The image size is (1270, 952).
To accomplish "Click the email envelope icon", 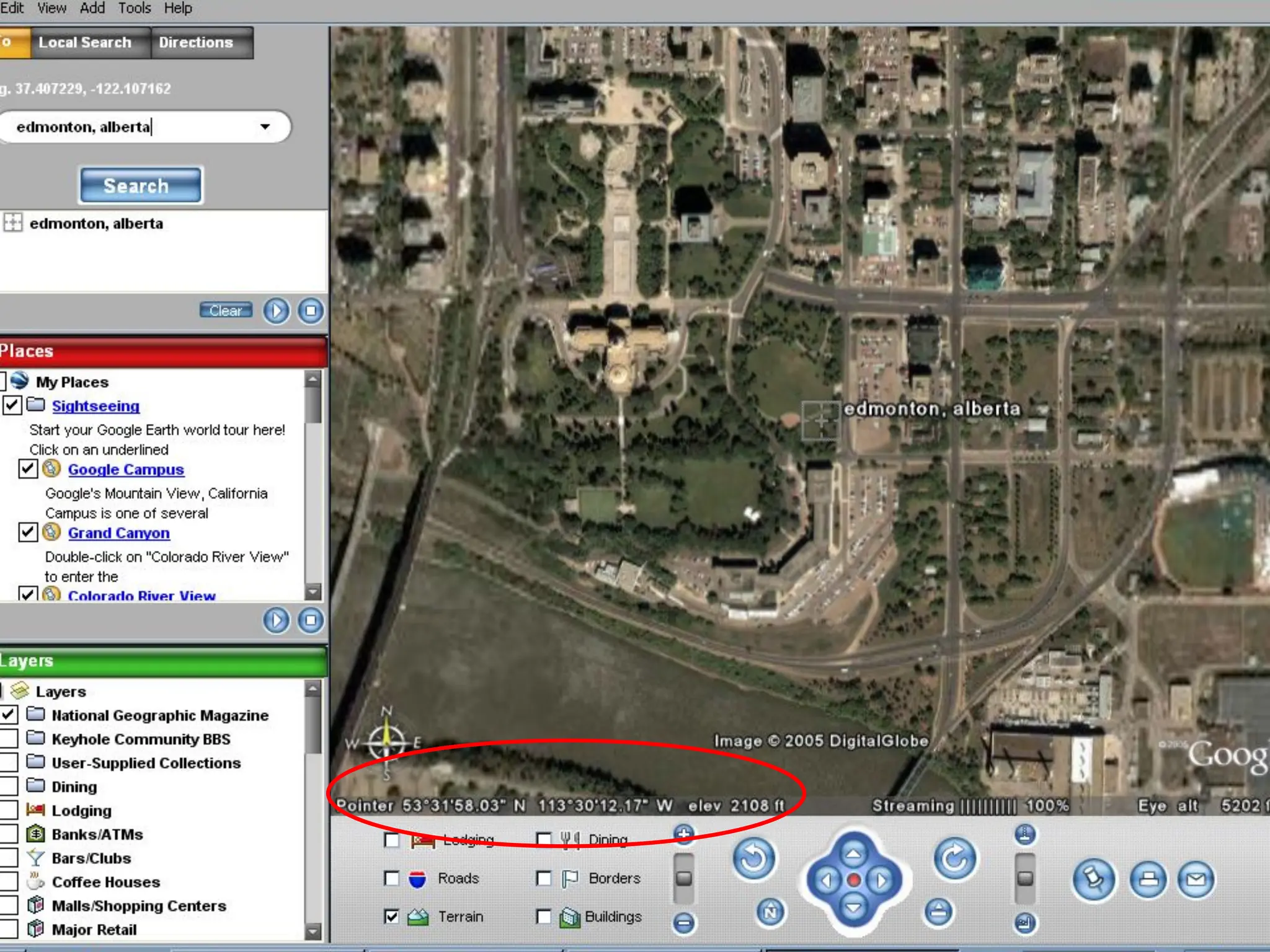I will [1196, 879].
